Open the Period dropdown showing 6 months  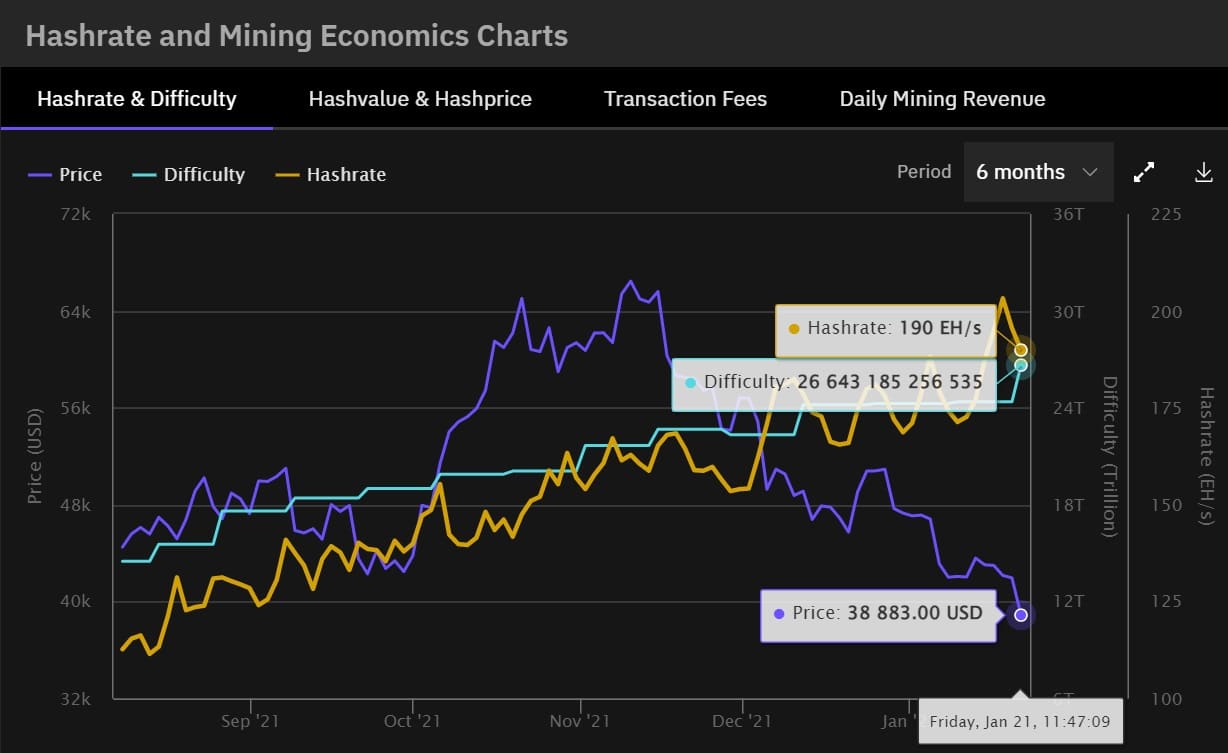pyautogui.click(x=1037, y=172)
